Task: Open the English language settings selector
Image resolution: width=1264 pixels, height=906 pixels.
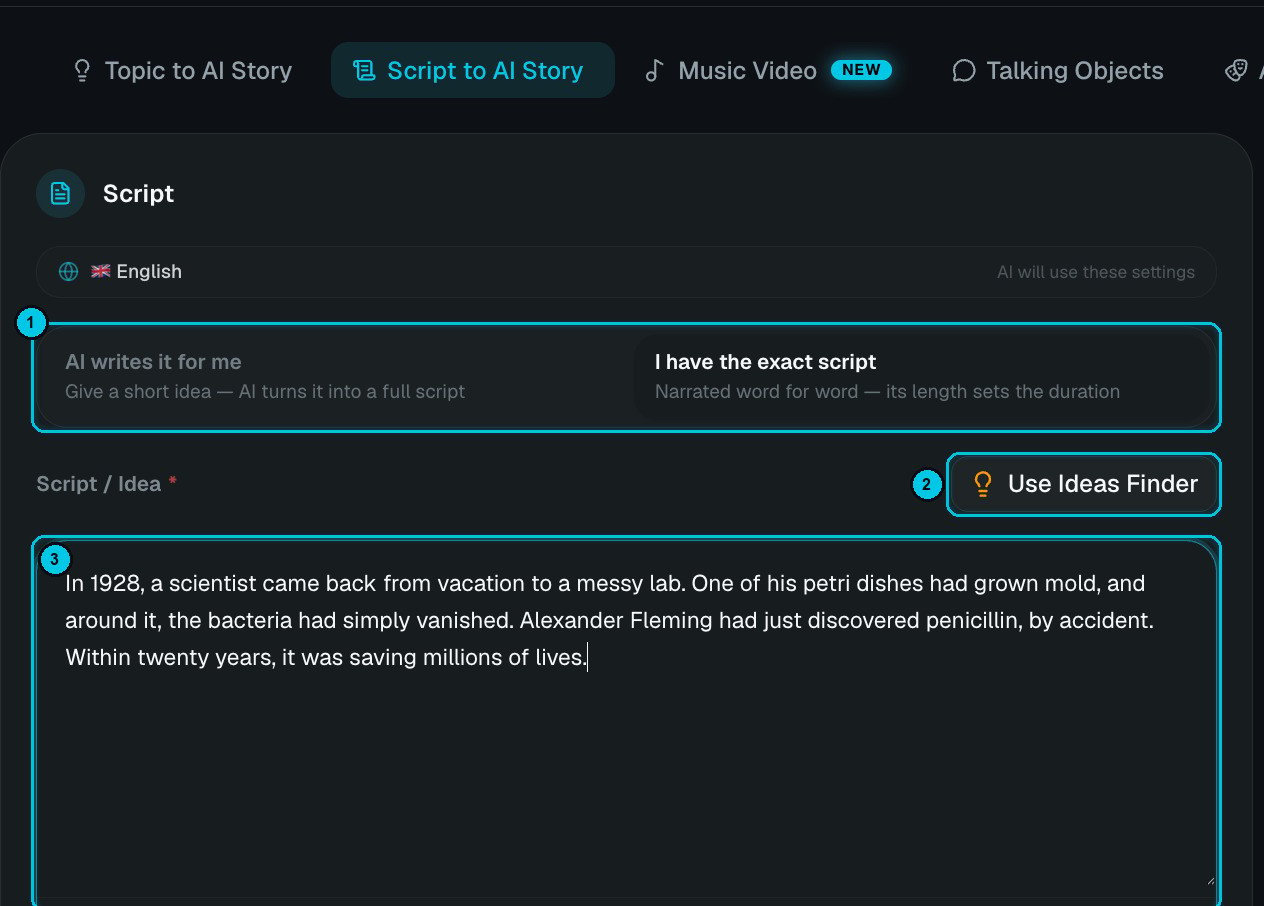Action: (626, 272)
